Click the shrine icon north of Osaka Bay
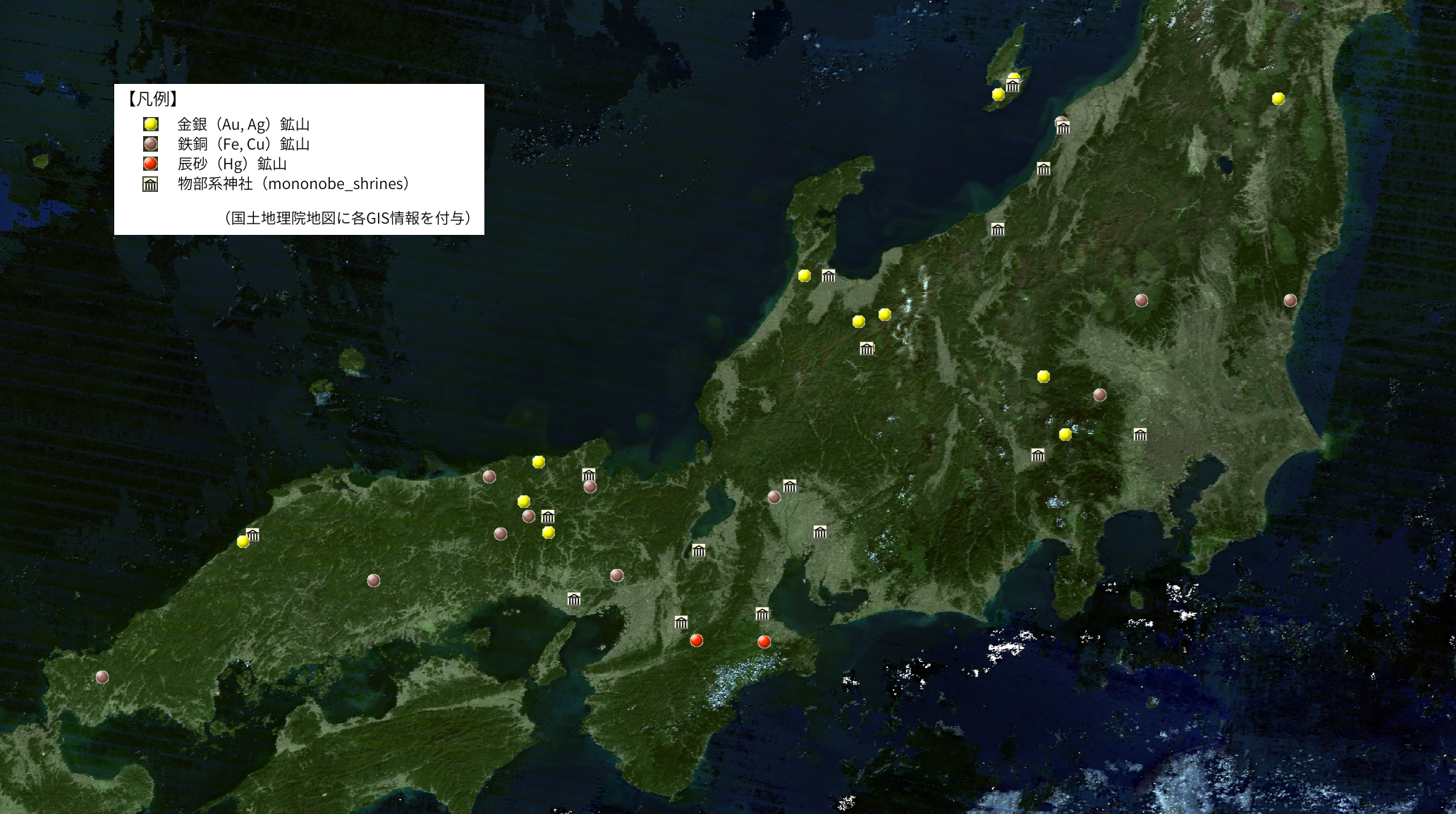The width and height of the screenshot is (1456, 814). click(x=574, y=600)
